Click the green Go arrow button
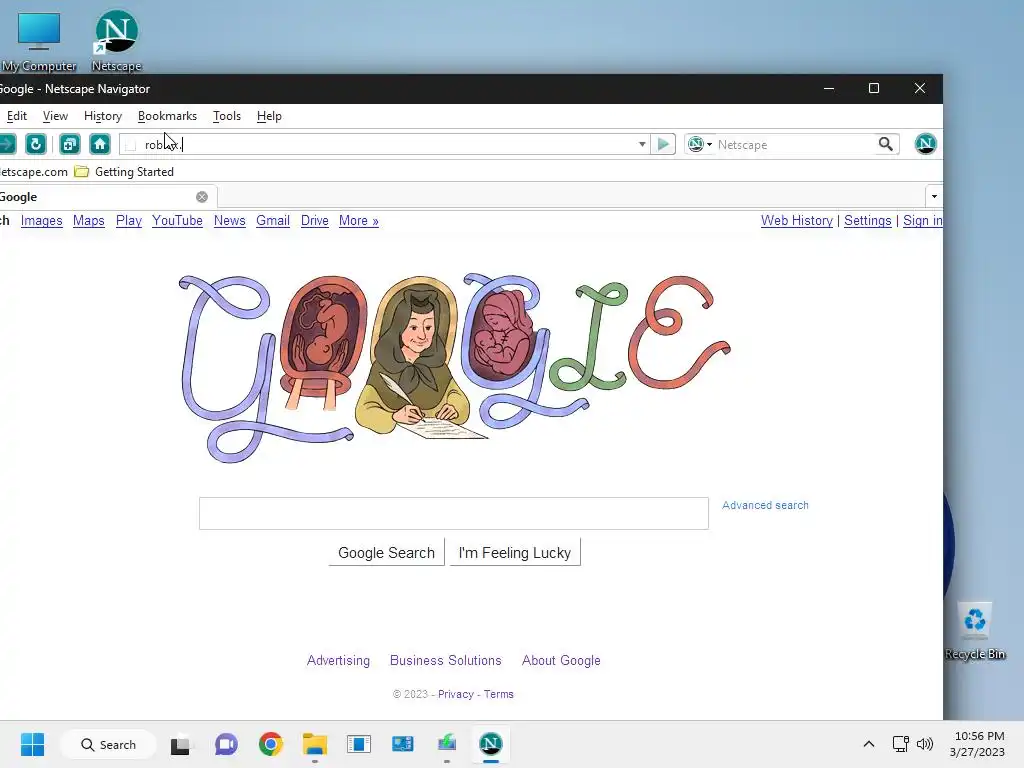Screen dimensions: 1024x768 [663, 144]
